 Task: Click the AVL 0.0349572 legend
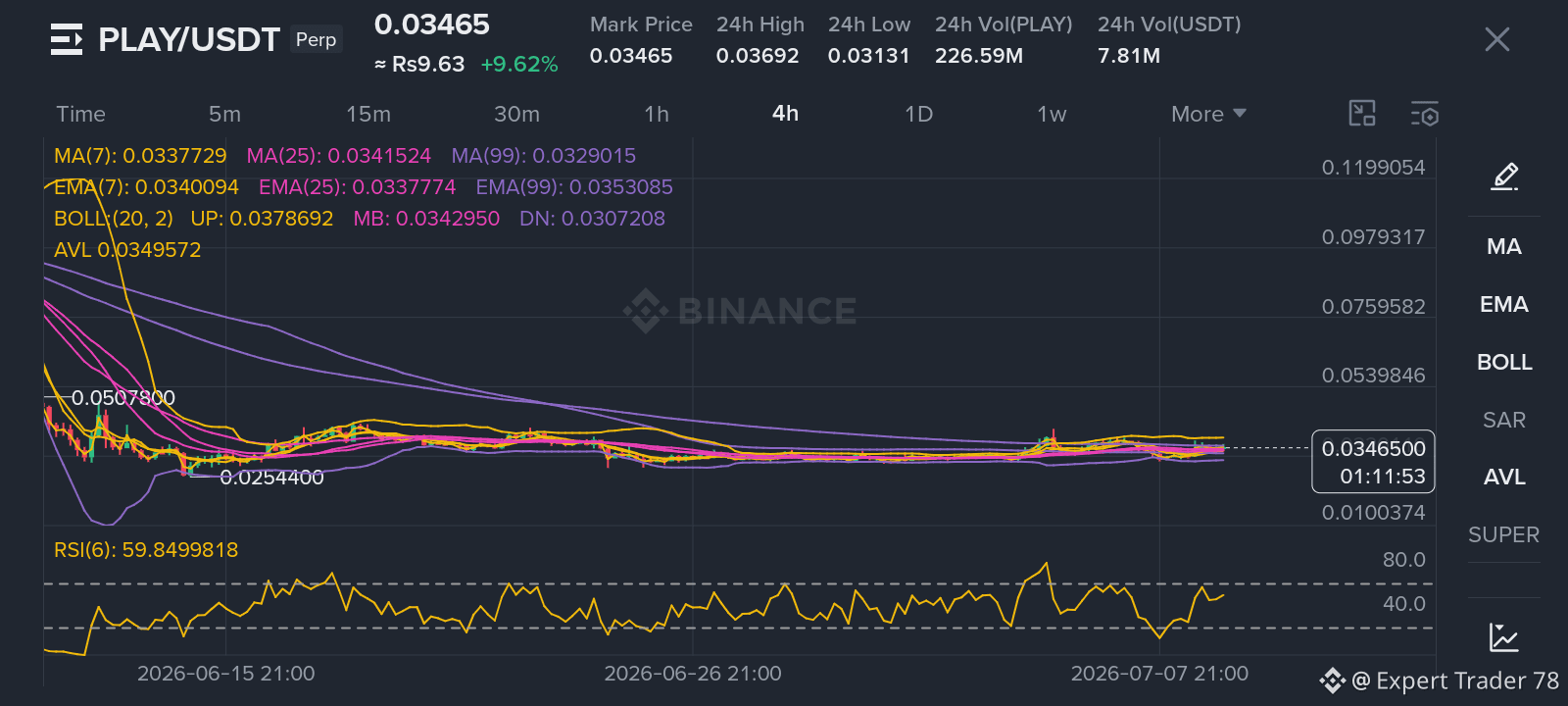click(x=127, y=250)
